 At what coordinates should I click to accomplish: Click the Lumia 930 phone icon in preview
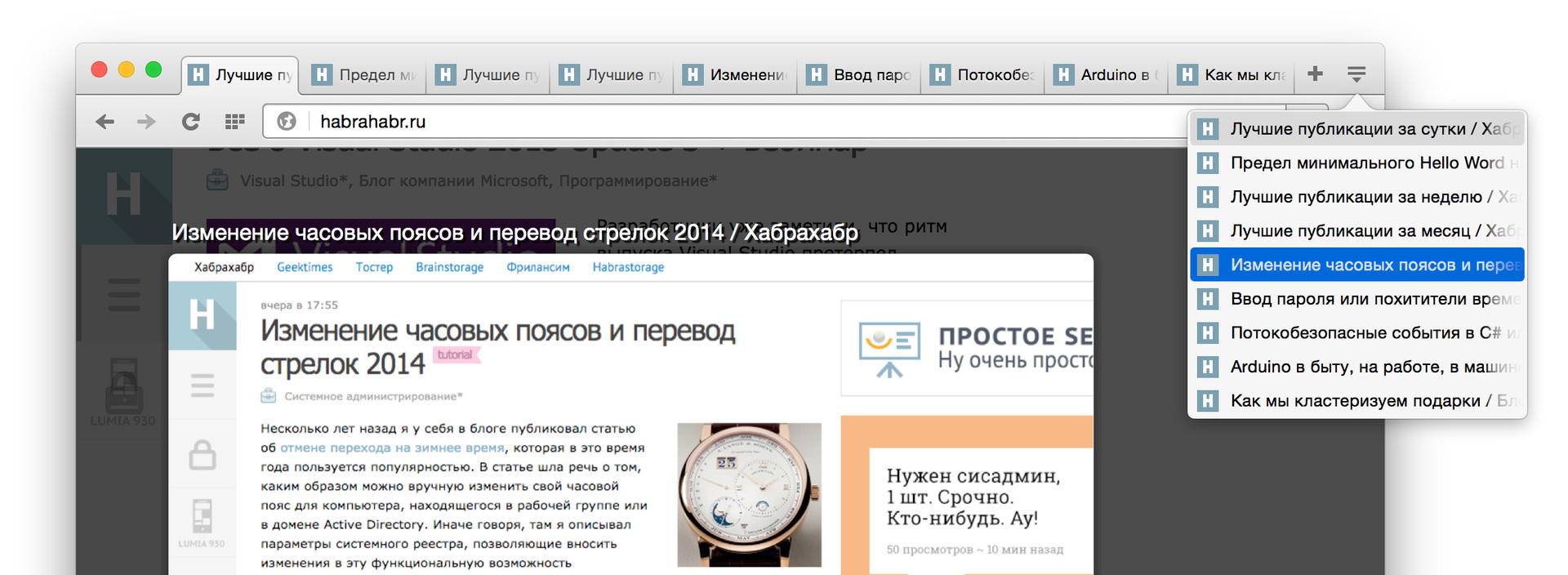point(202,516)
